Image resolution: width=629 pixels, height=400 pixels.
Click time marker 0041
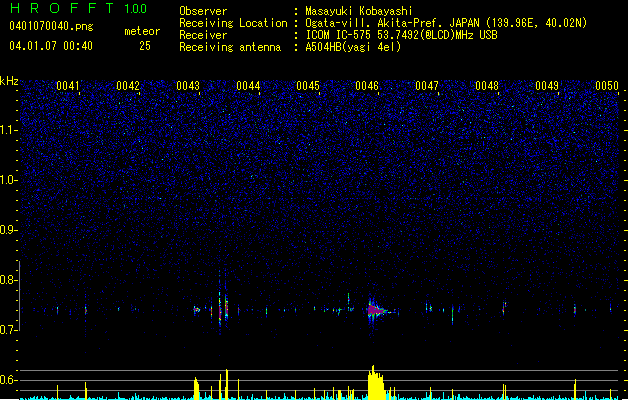coord(68,86)
